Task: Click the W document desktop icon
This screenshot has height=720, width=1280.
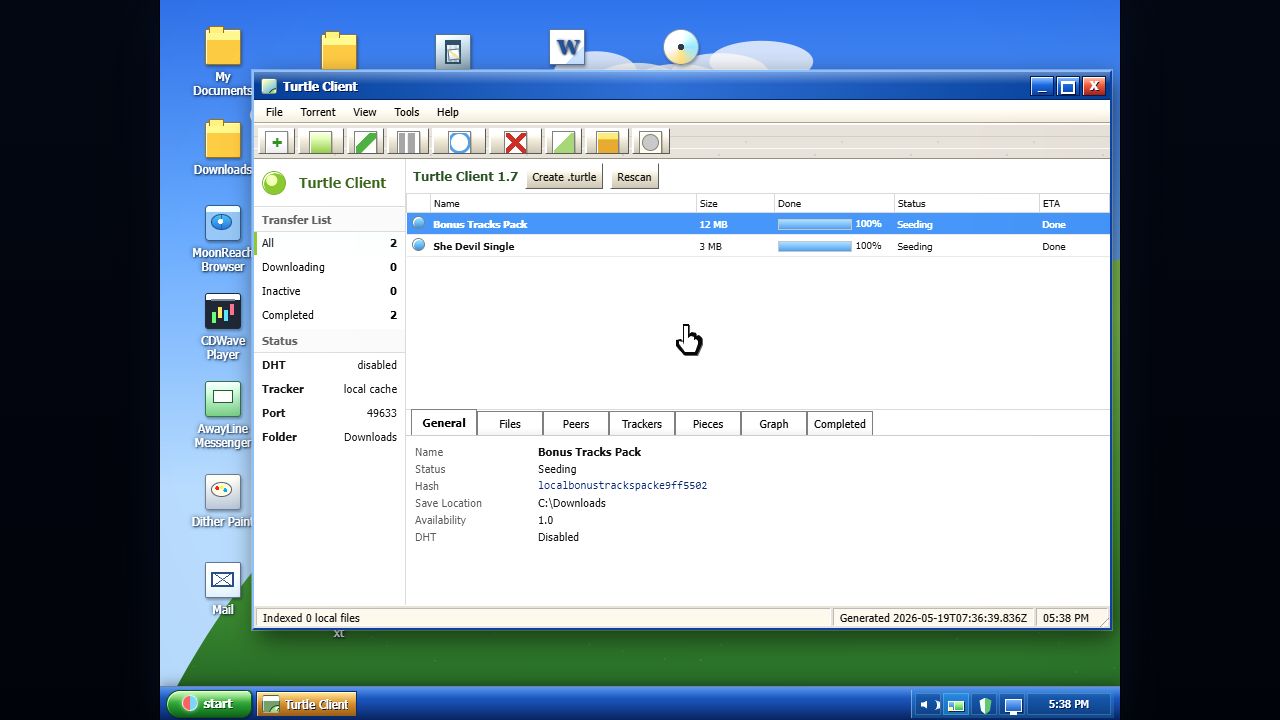Action: point(567,47)
